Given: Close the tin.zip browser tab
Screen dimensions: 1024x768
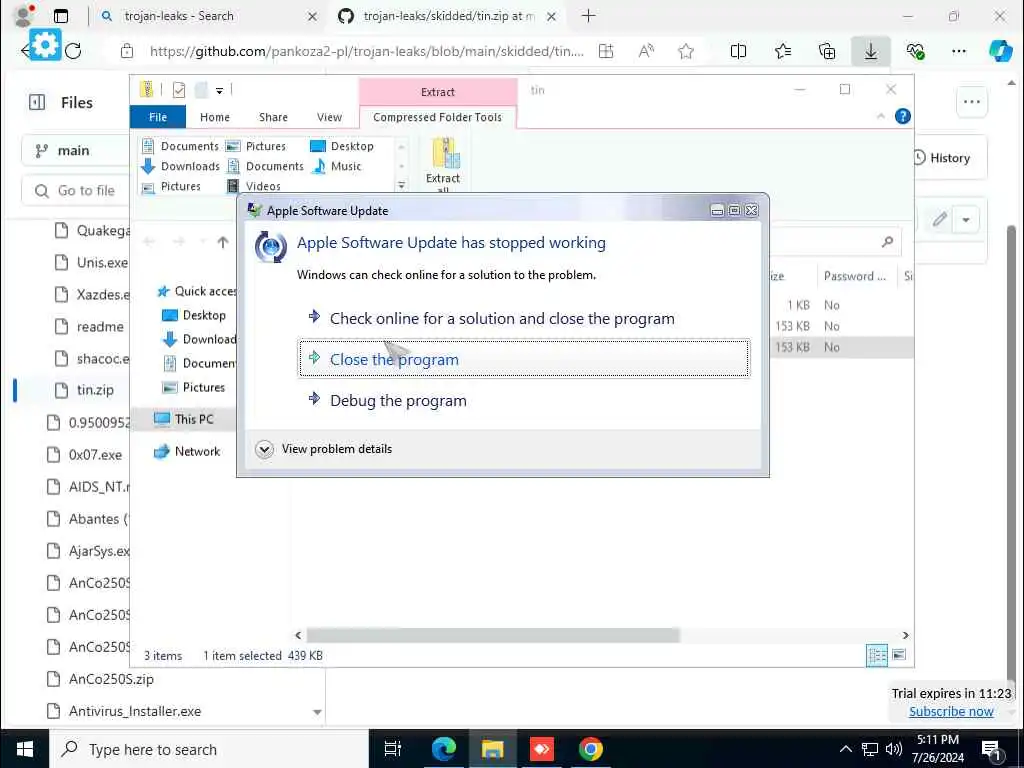Looking at the screenshot, I should tap(551, 16).
